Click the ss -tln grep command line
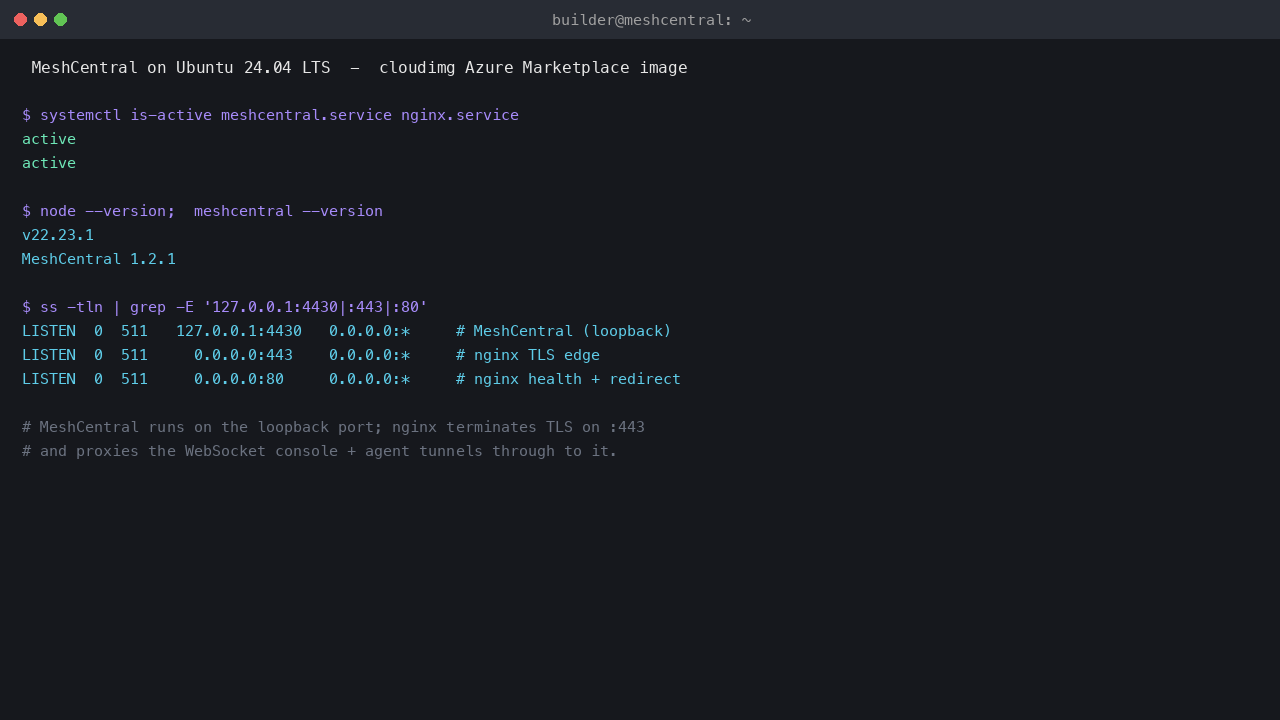The width and height of the screenshot is (1280, 720). (225, 307)
